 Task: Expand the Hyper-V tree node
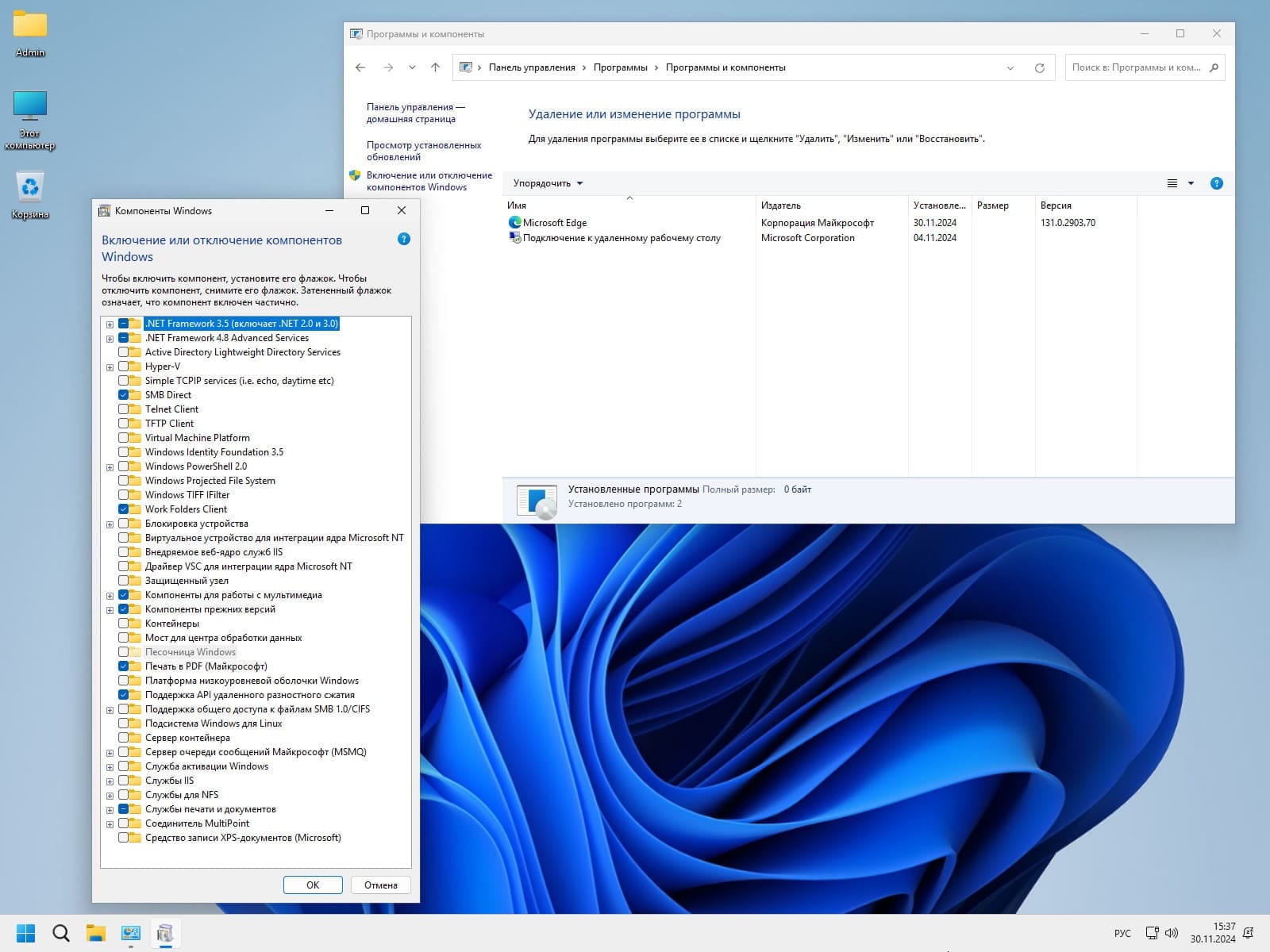(x=110, y=367)
